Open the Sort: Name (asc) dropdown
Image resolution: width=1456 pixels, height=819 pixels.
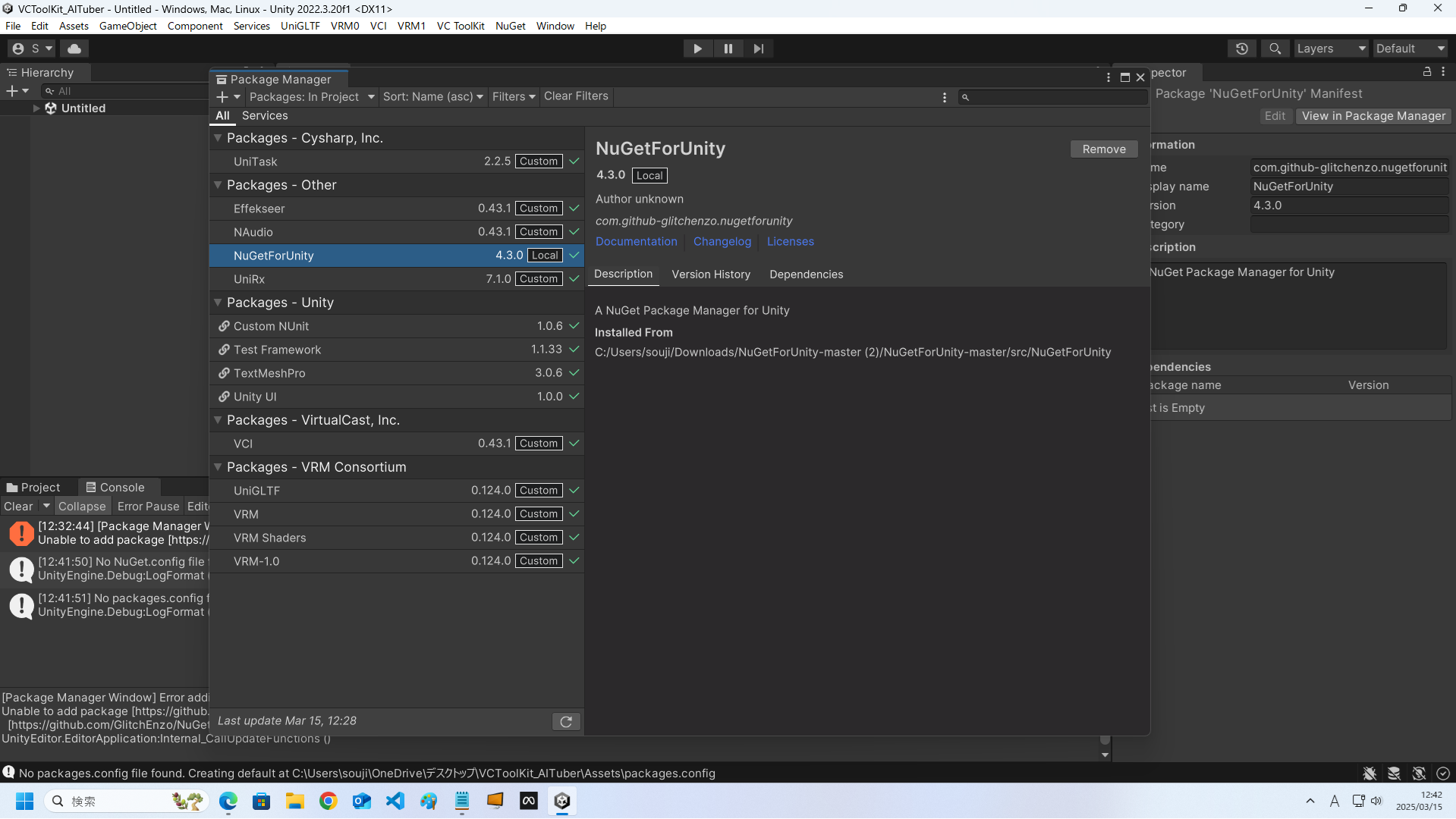point(432,97)
